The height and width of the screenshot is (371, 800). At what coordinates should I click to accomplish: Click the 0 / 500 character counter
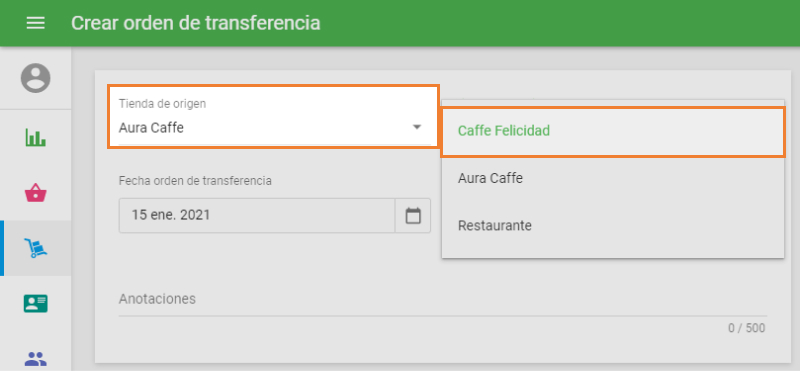point(746,328)
